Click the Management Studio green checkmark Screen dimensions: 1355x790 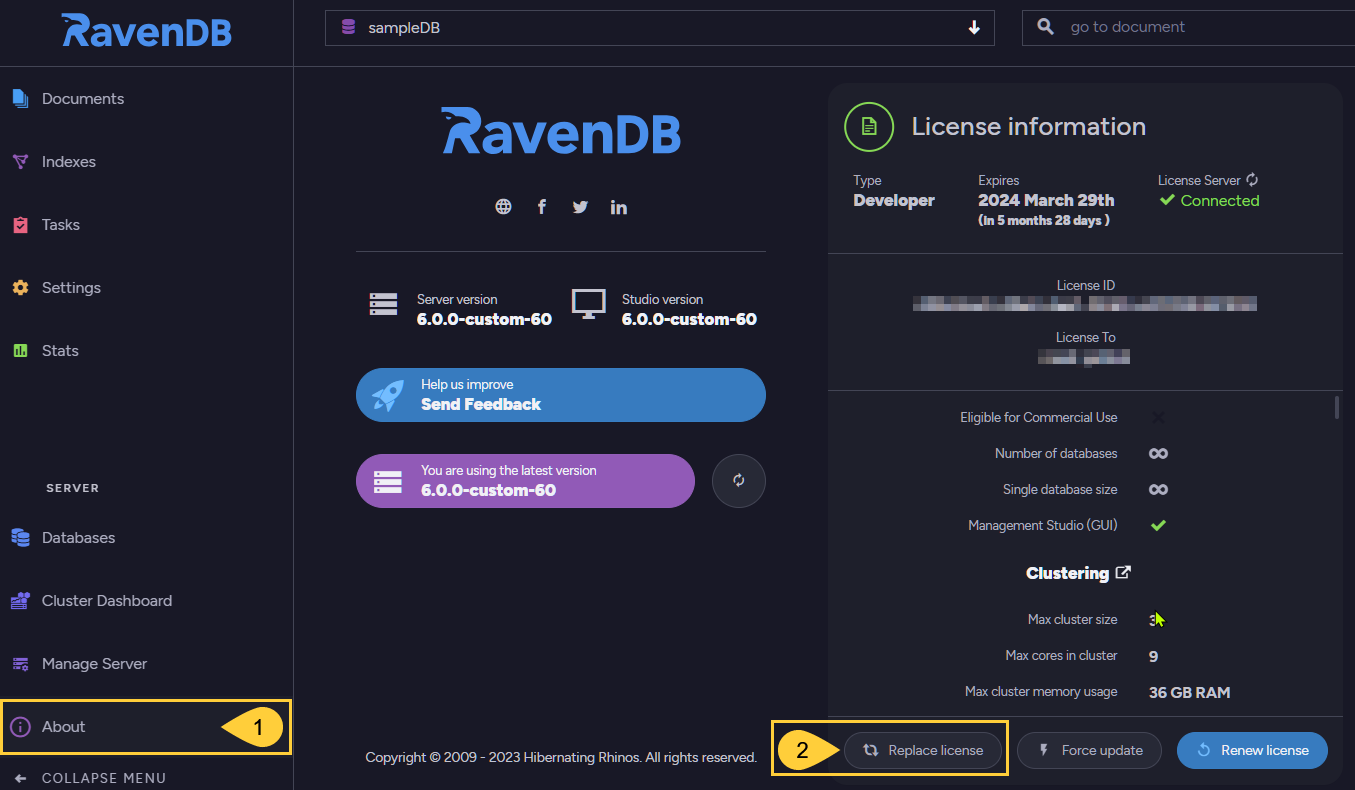(x=1158, y=525)
